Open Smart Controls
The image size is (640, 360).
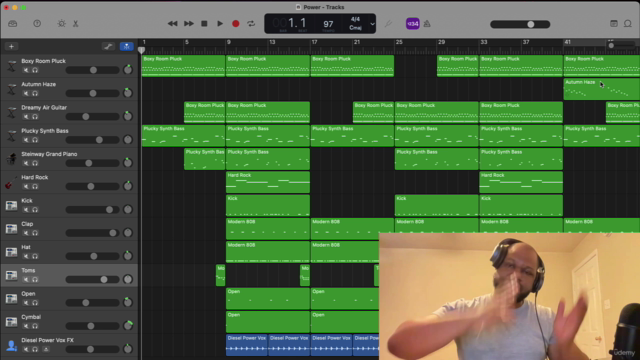click(x=62, y=24)
